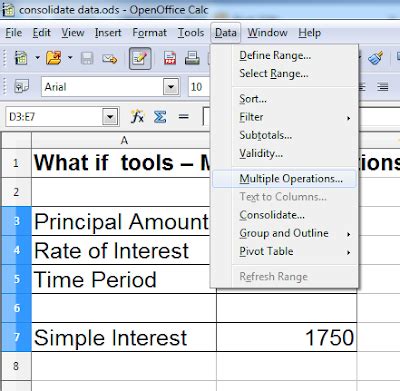Select row 1 header
Viewport: 400px width, 391px height.
16,163
